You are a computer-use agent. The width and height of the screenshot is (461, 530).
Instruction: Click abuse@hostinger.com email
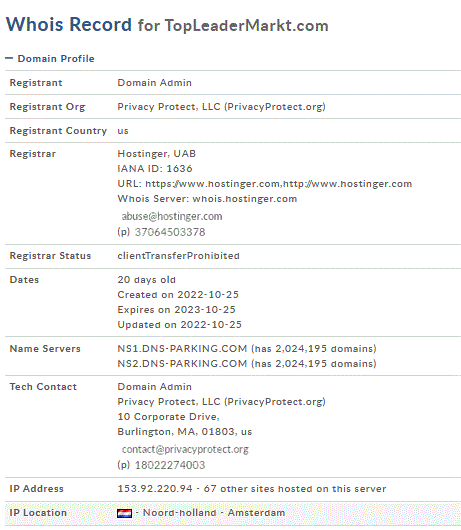click(x=172, y=216)
